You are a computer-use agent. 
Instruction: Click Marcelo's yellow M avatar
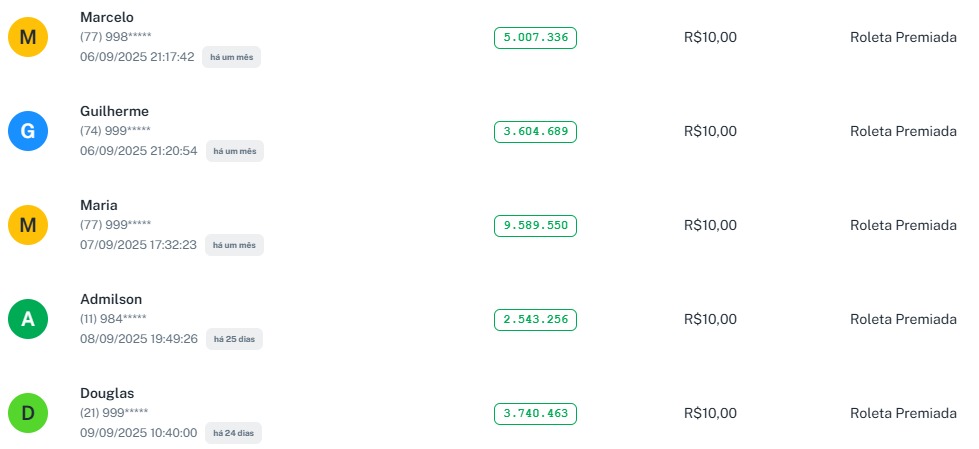pyautogui.click(x=28, y=37)
